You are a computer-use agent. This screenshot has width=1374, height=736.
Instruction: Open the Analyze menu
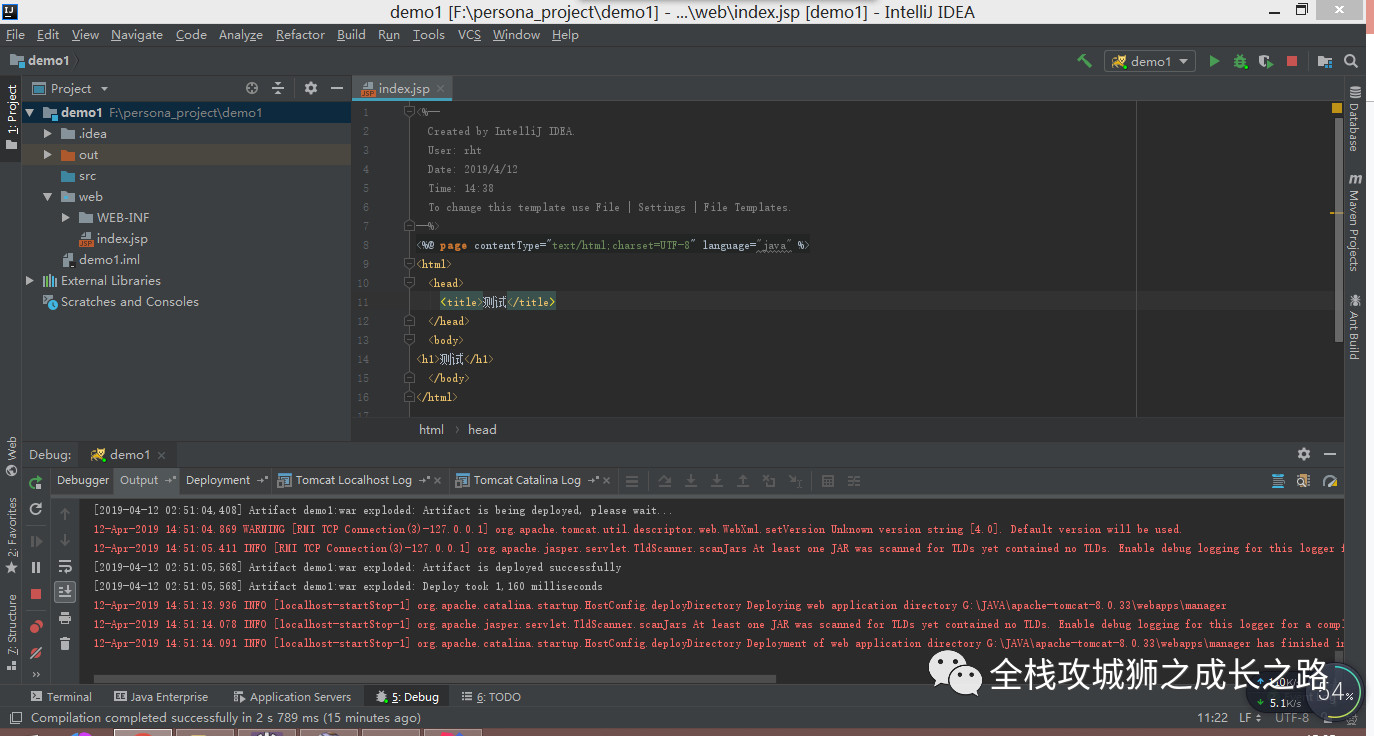point(240,34)
